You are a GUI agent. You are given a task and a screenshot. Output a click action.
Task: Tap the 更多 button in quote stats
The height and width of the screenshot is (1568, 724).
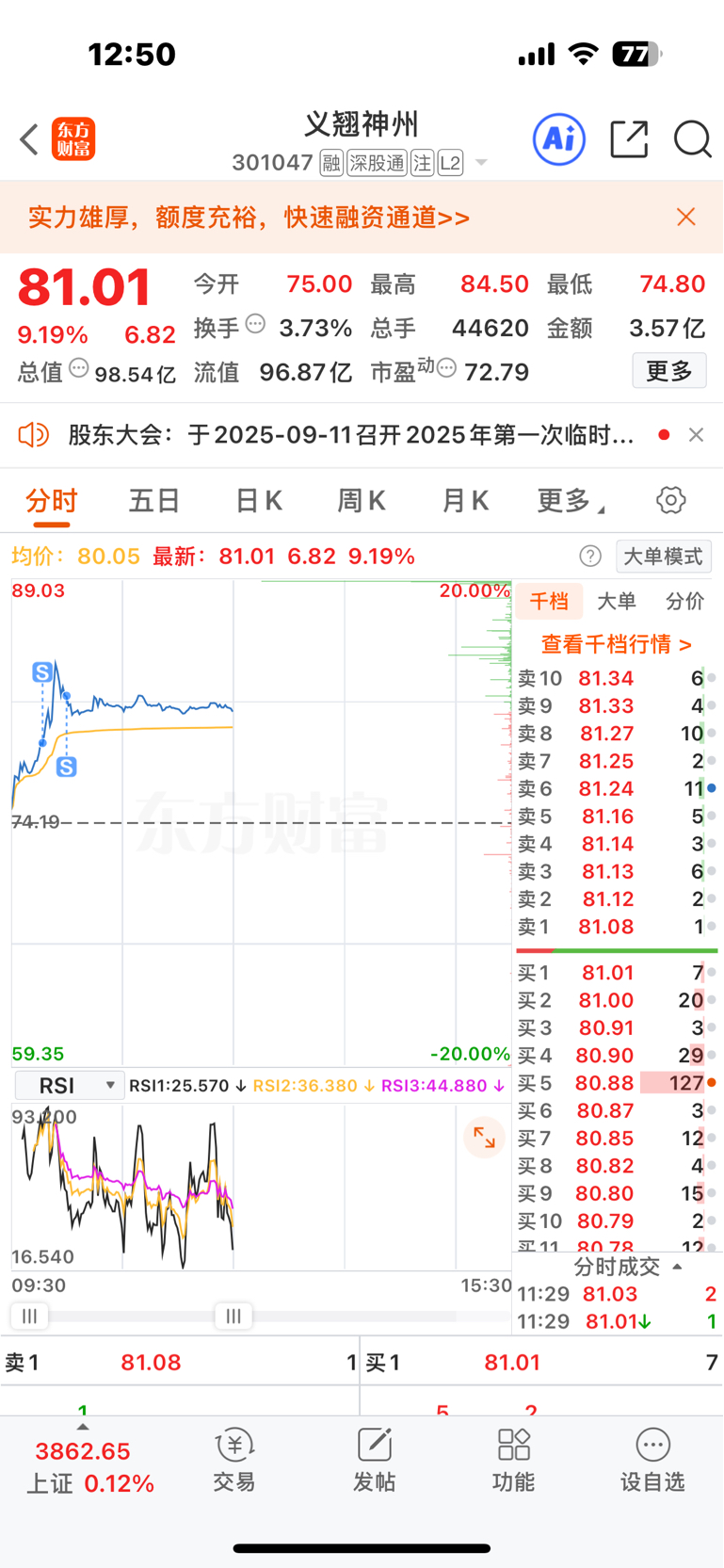coord(669,371)
